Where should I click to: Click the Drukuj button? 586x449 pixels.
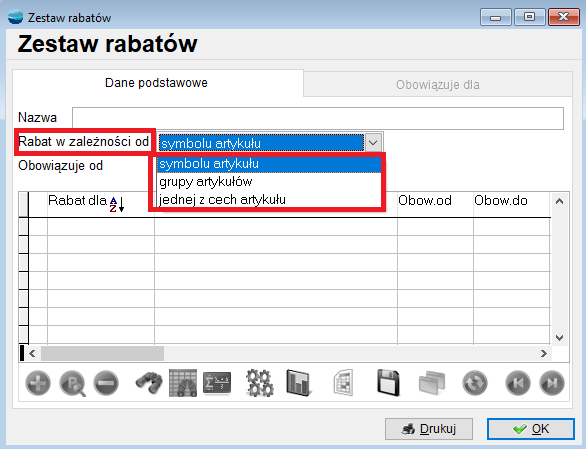coord(429,429)
